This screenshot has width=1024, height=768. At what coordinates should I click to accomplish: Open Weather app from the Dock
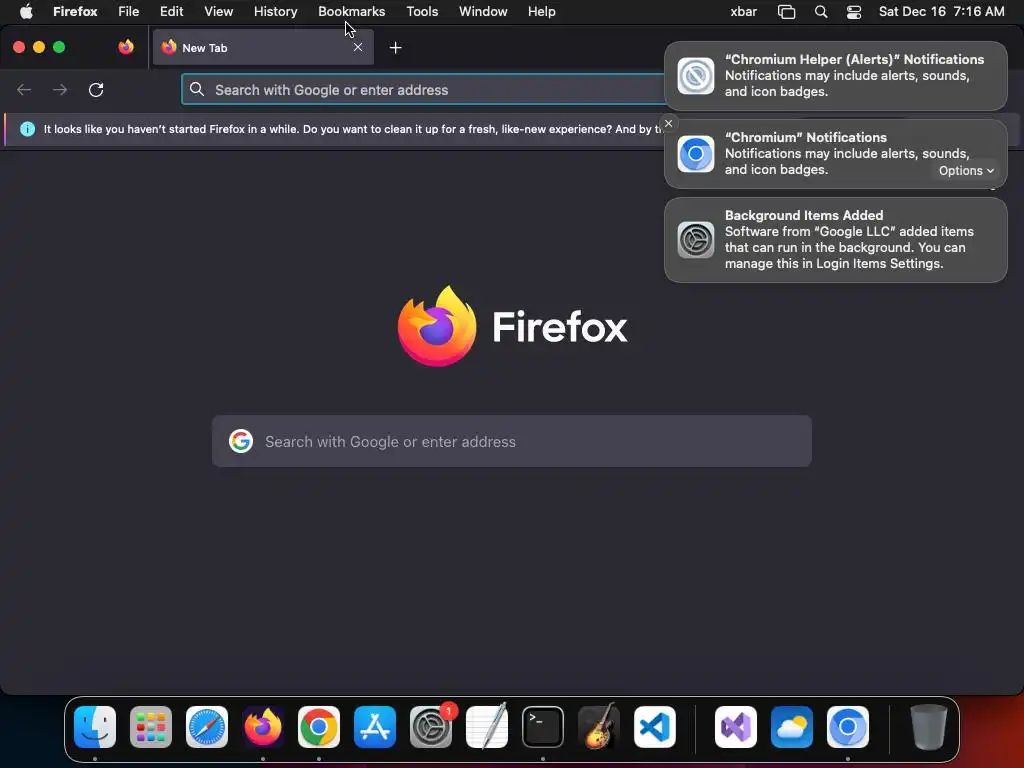792,727
